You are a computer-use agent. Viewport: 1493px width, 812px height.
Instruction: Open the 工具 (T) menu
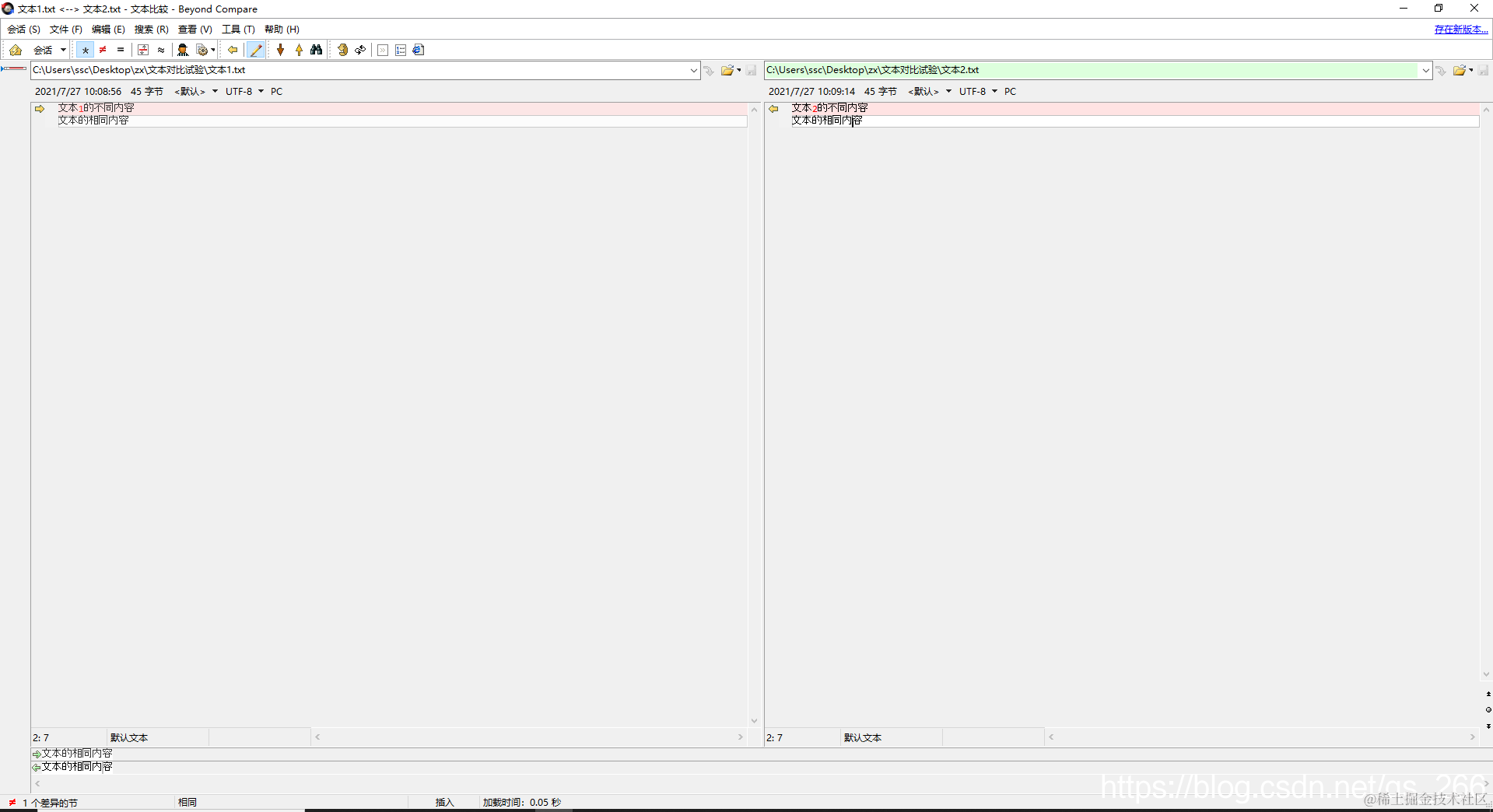238,30
